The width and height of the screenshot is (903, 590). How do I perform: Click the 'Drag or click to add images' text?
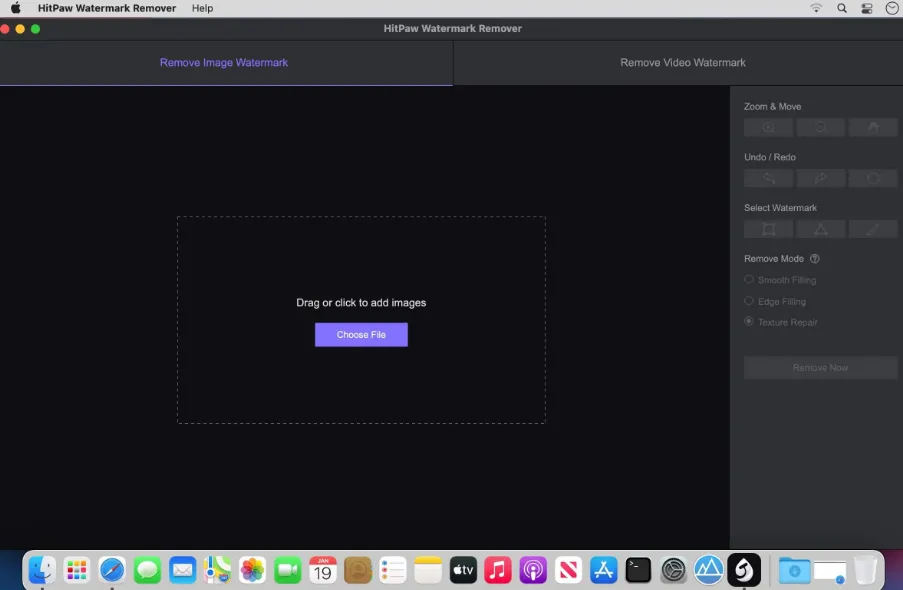pyautogui.click(x=361, y=302)
